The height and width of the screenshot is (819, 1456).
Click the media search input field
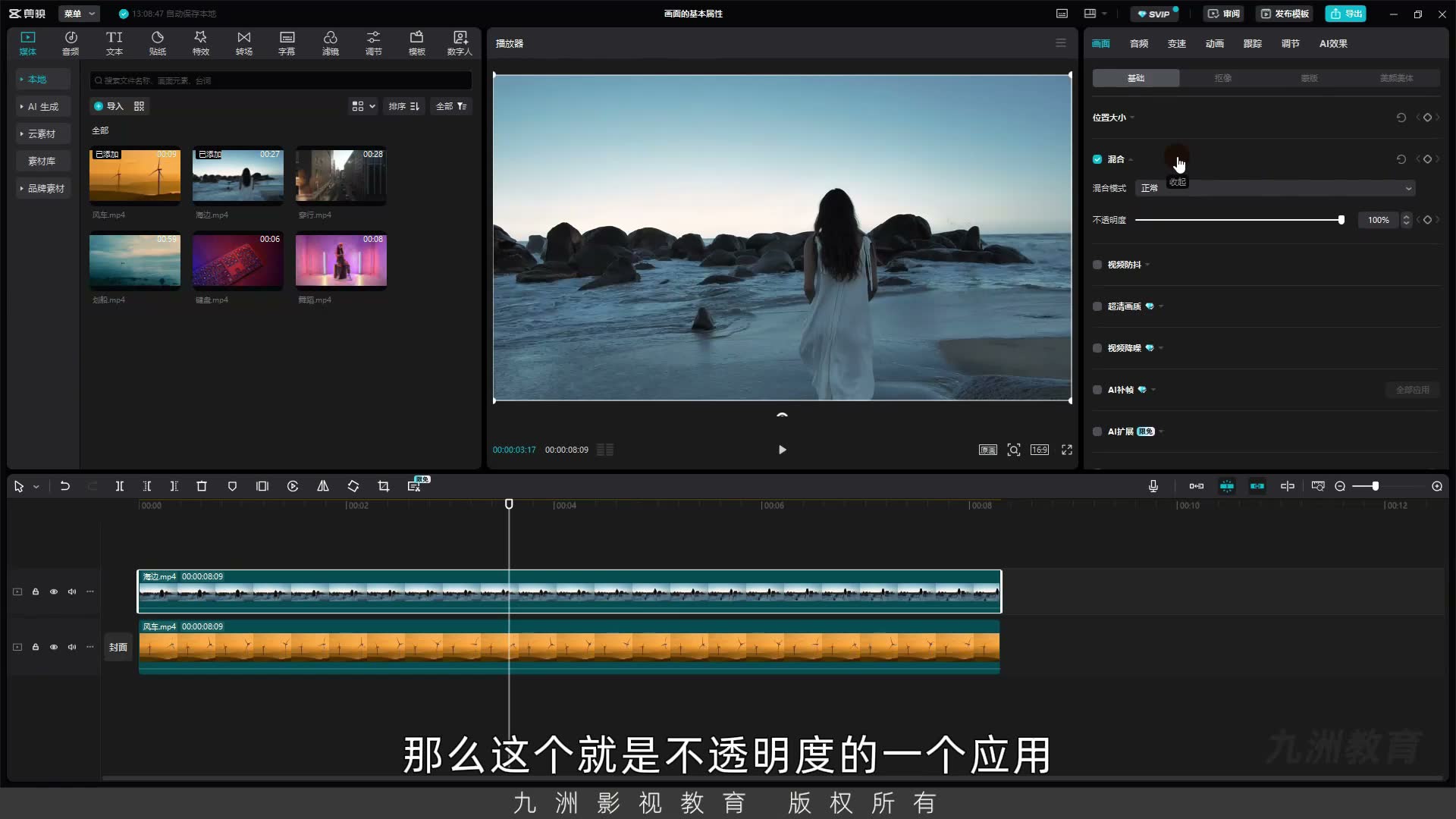(281, 80)
